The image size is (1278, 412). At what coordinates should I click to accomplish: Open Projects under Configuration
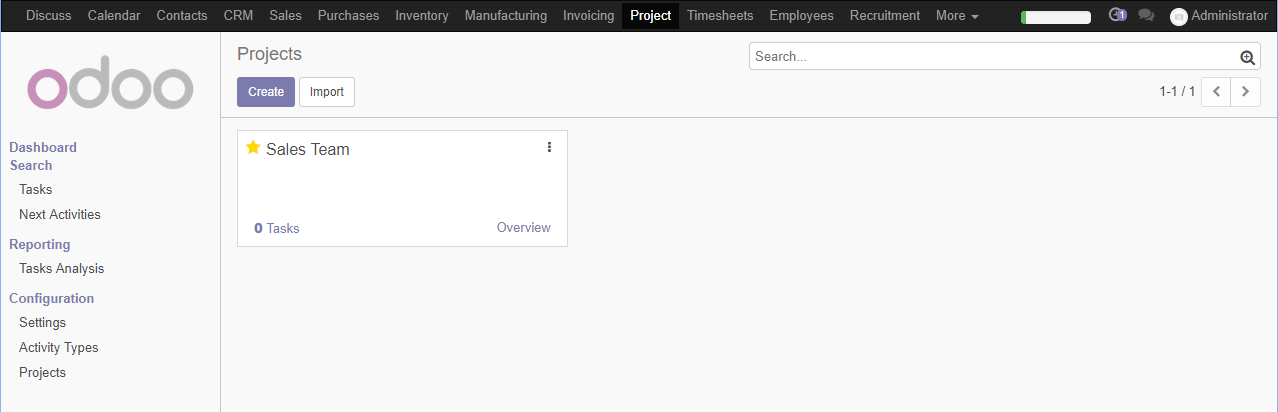click(43, 372)
